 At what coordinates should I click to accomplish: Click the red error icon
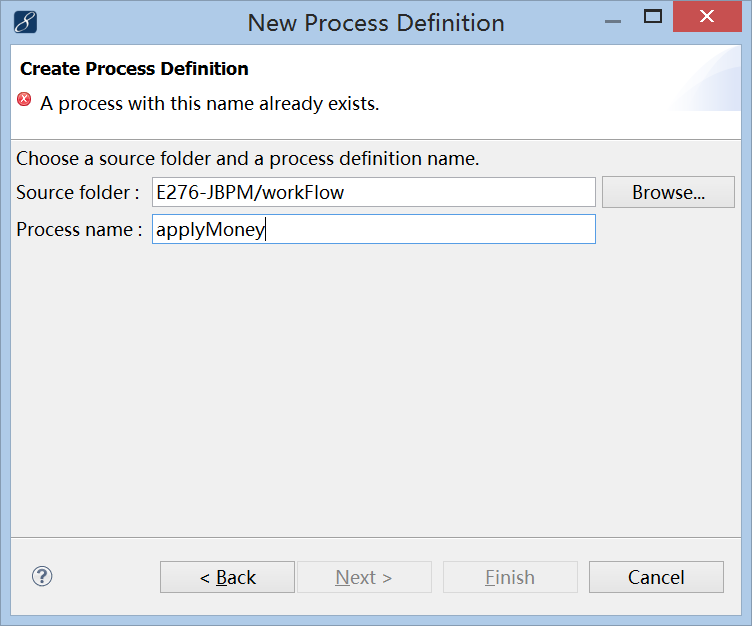click(25, 100)
